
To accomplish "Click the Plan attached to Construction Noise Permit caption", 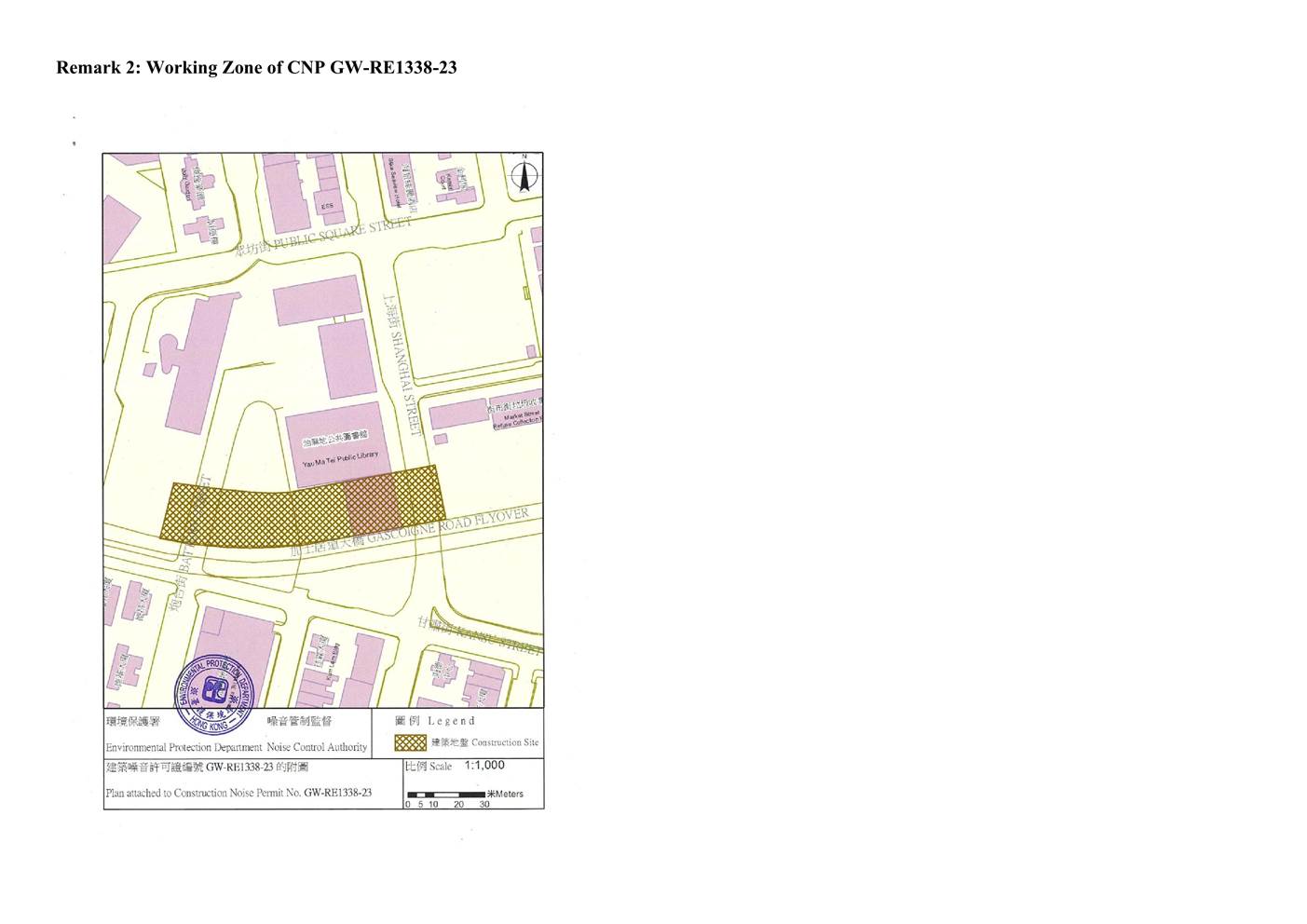I will pyautogui.click(x=238, y=793).
